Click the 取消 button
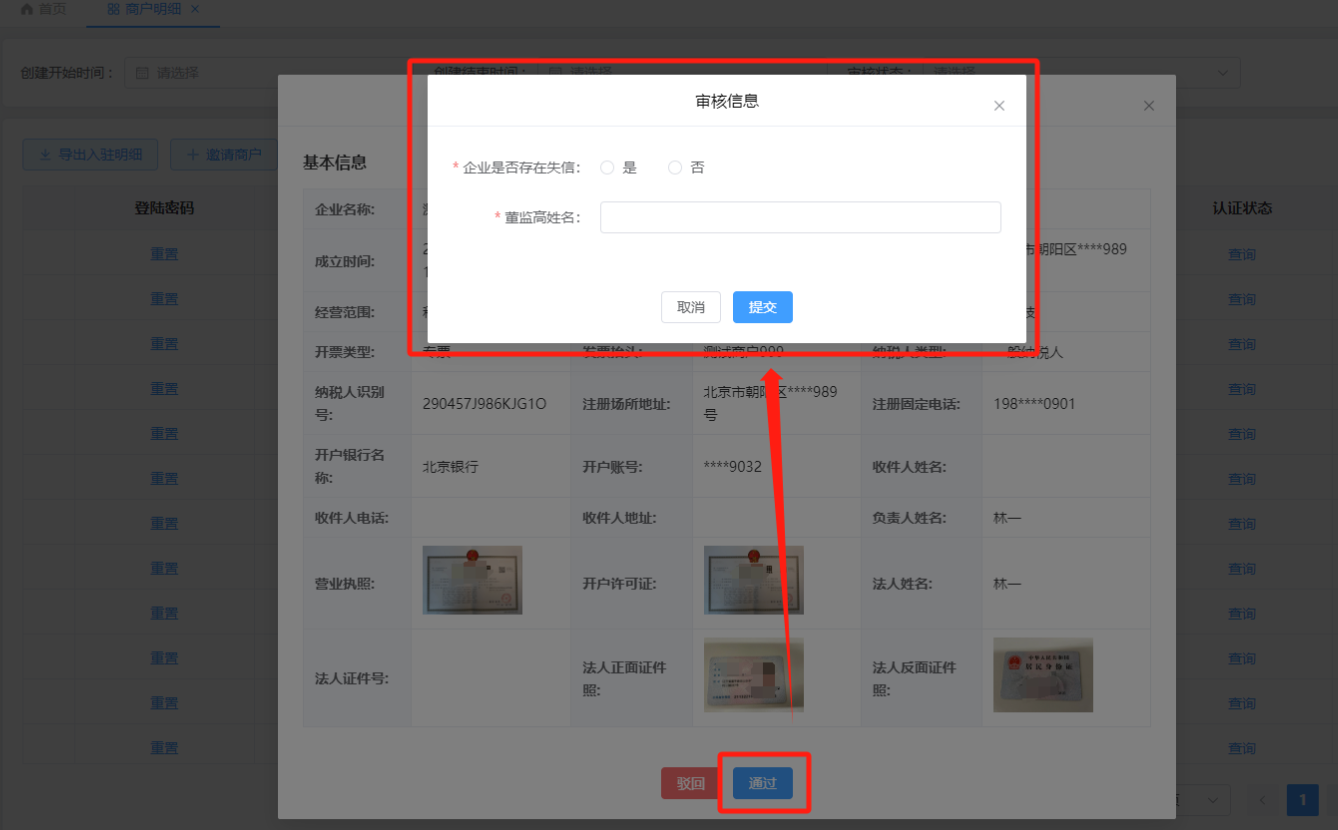 coord(690,307)
